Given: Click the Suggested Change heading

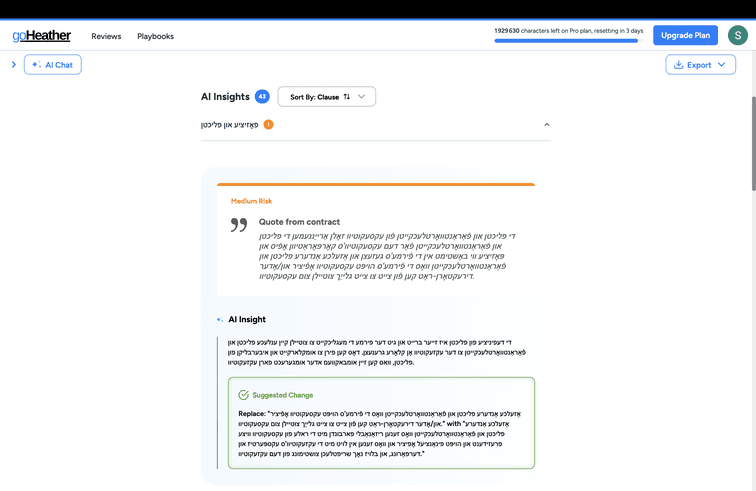Looking at the screenshot, I should pos(283,395).
